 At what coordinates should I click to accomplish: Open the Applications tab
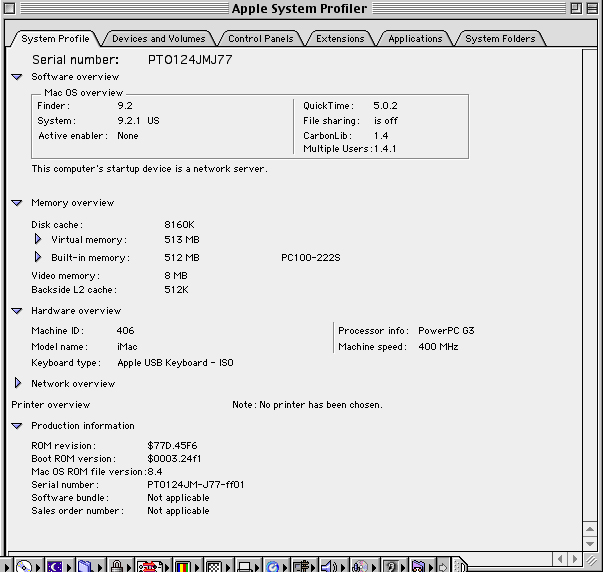point(415,39)
